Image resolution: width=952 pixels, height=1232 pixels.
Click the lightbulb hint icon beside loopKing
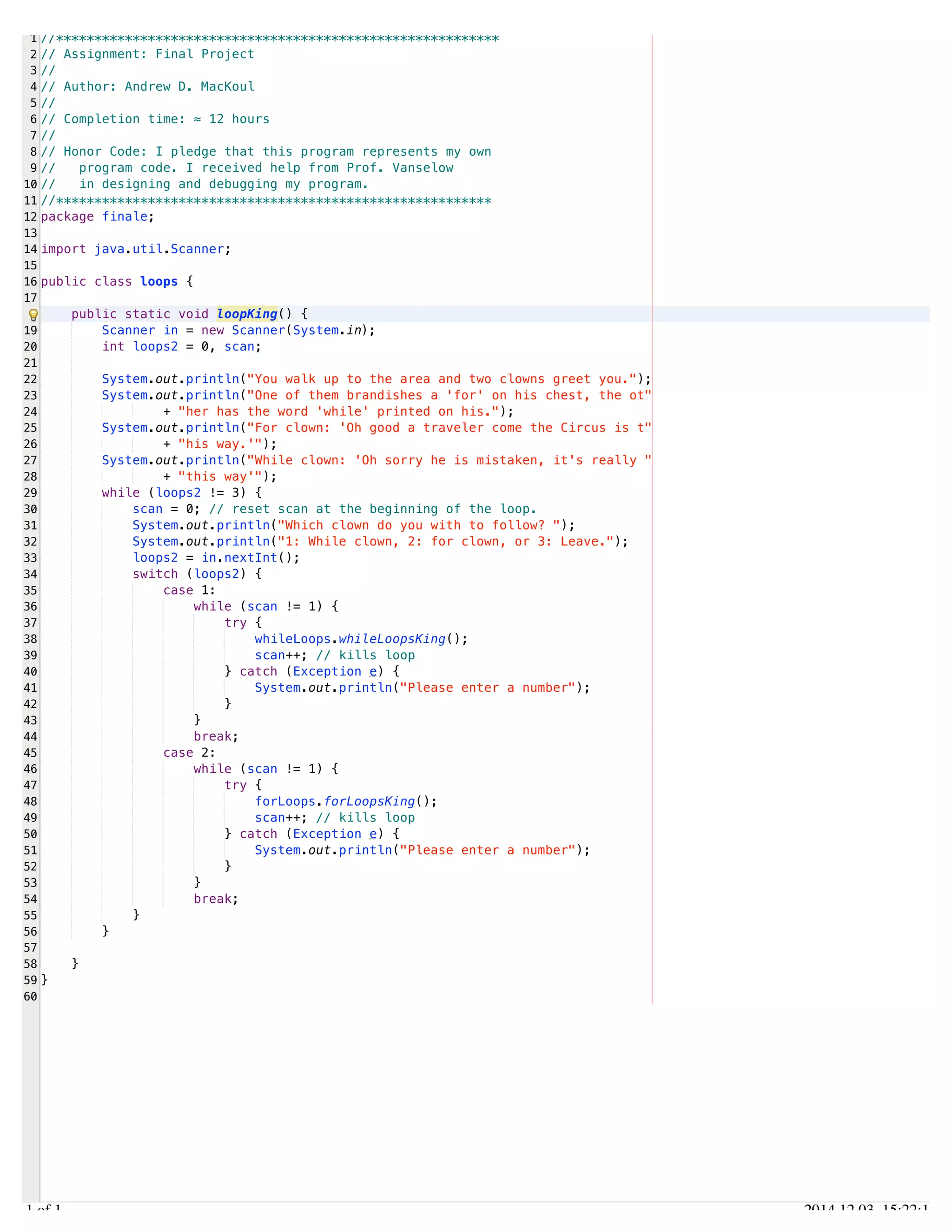coord(33,315)
